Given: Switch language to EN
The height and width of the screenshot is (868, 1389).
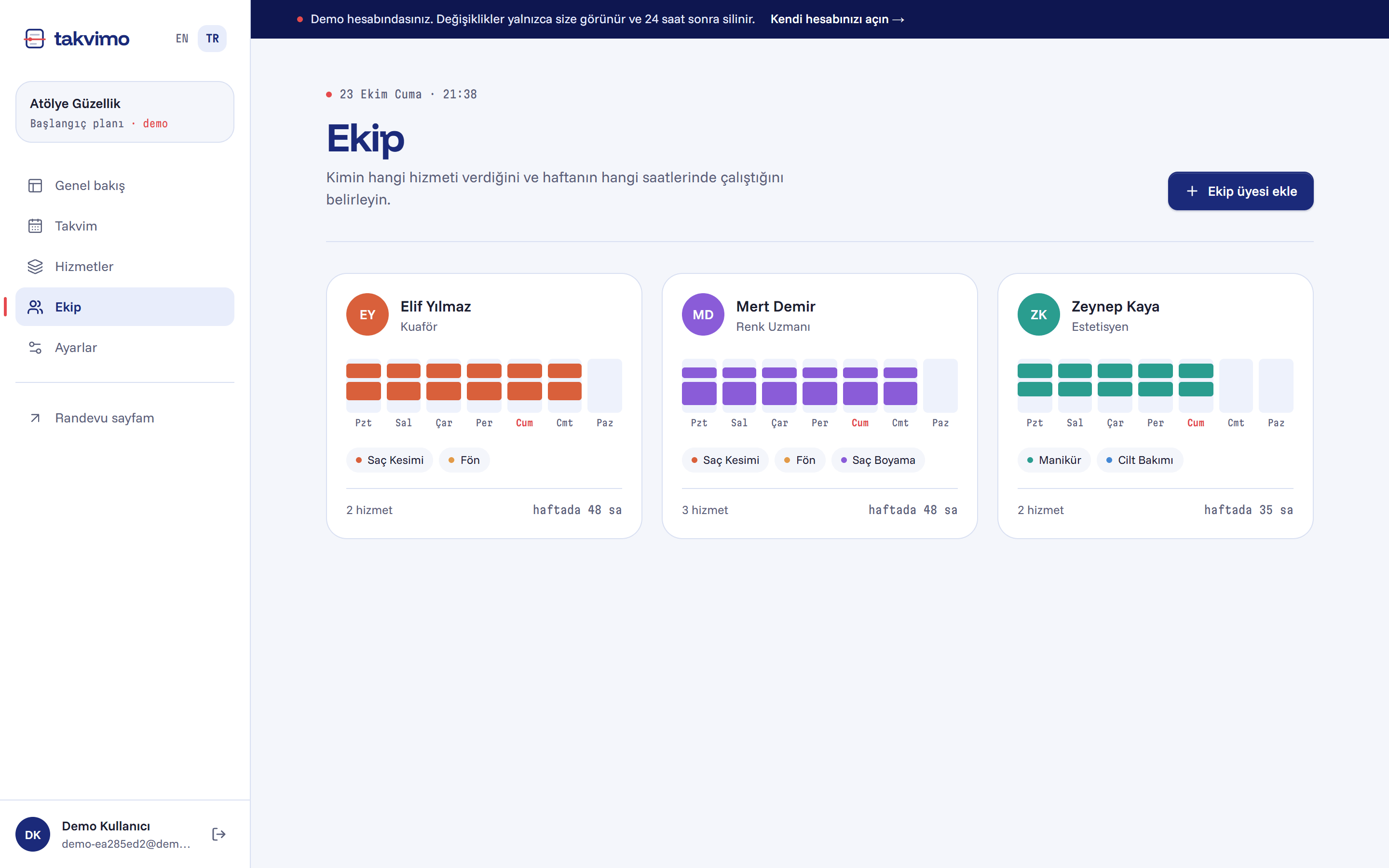Looking at the screenshot, I should pyautogui.click(x=182, y=39).
